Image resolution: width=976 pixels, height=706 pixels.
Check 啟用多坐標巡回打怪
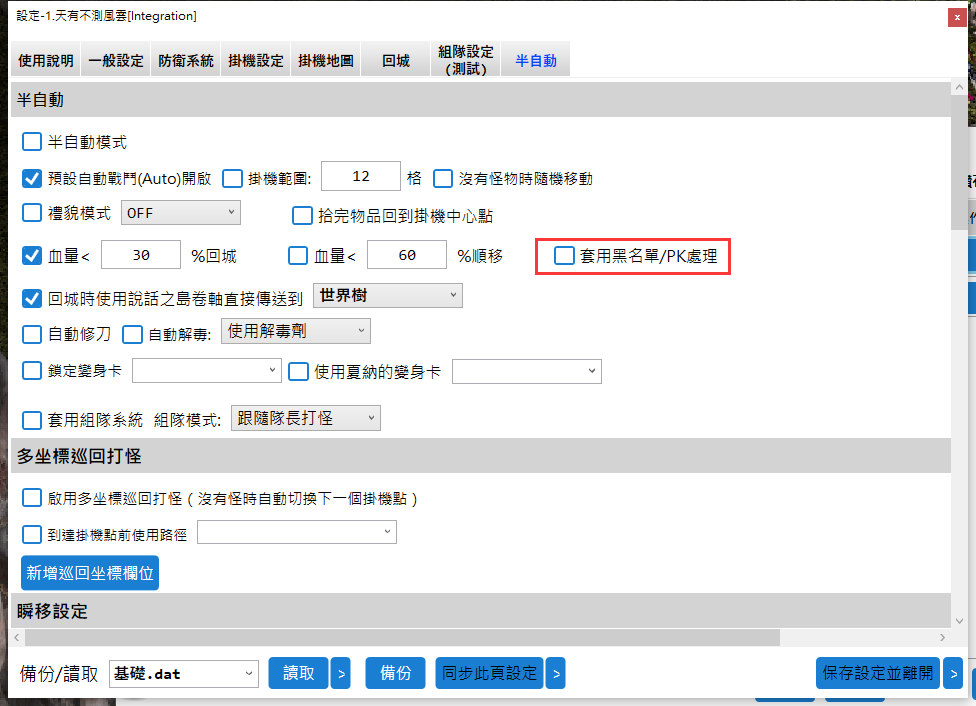coord(32,498)
